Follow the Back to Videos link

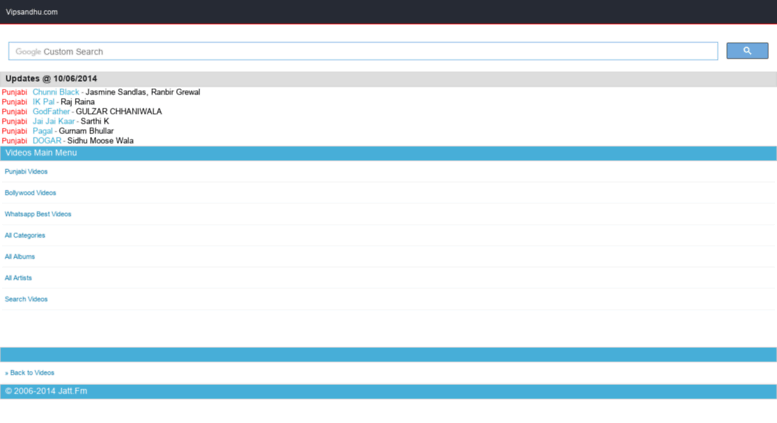point(32,373)
